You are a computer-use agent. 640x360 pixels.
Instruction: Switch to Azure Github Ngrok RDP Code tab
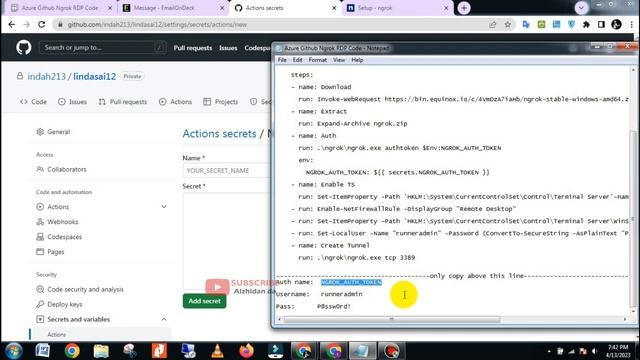click(x=61, y=8)
